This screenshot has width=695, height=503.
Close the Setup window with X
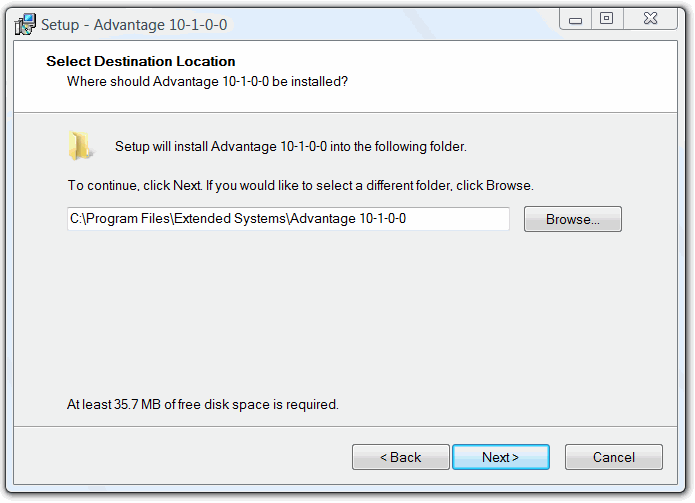click(x=648, y=19)
